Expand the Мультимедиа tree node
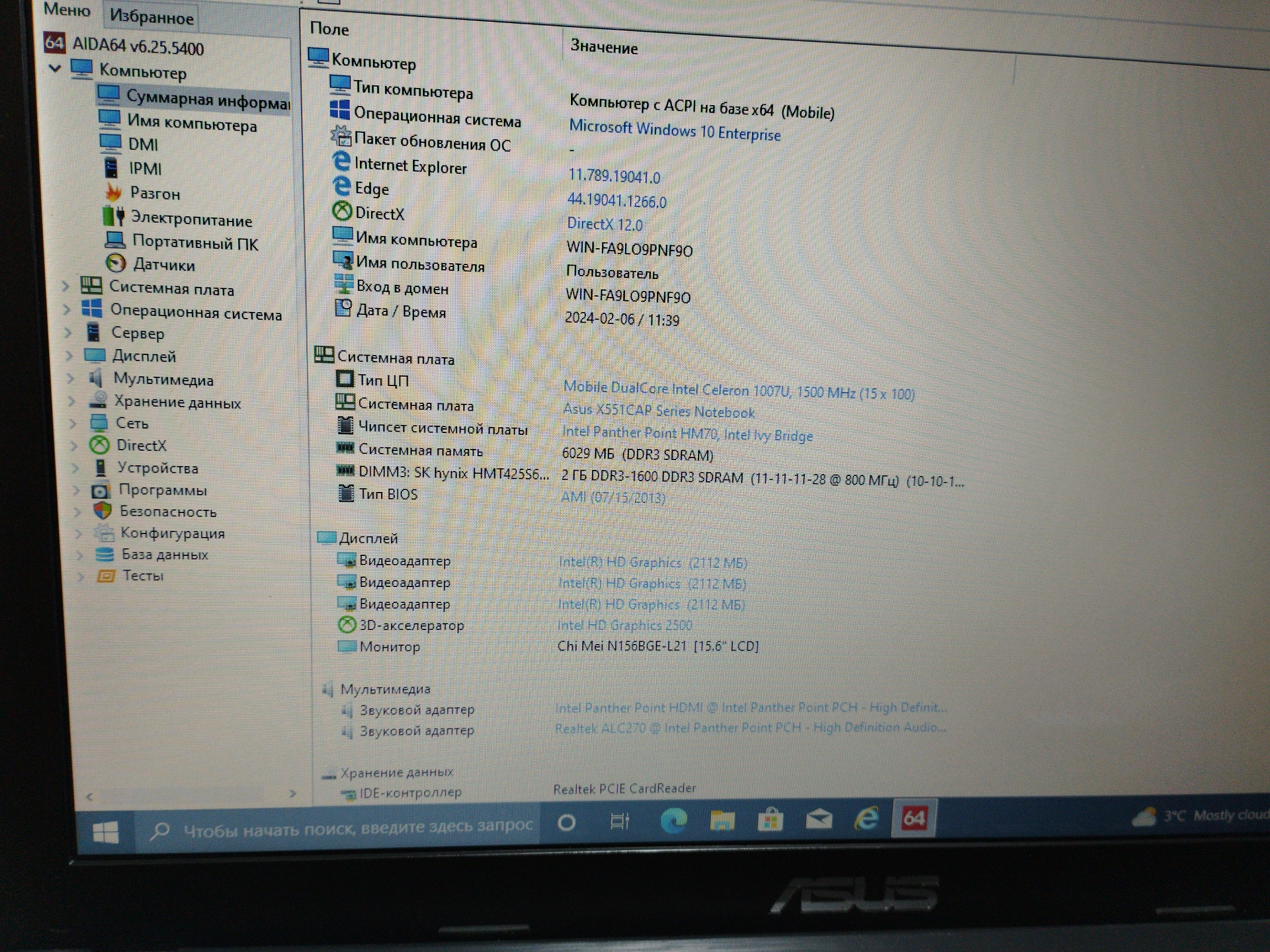Image resolution: width=1270 pixels, height=952 pixels. coord(71,378)
